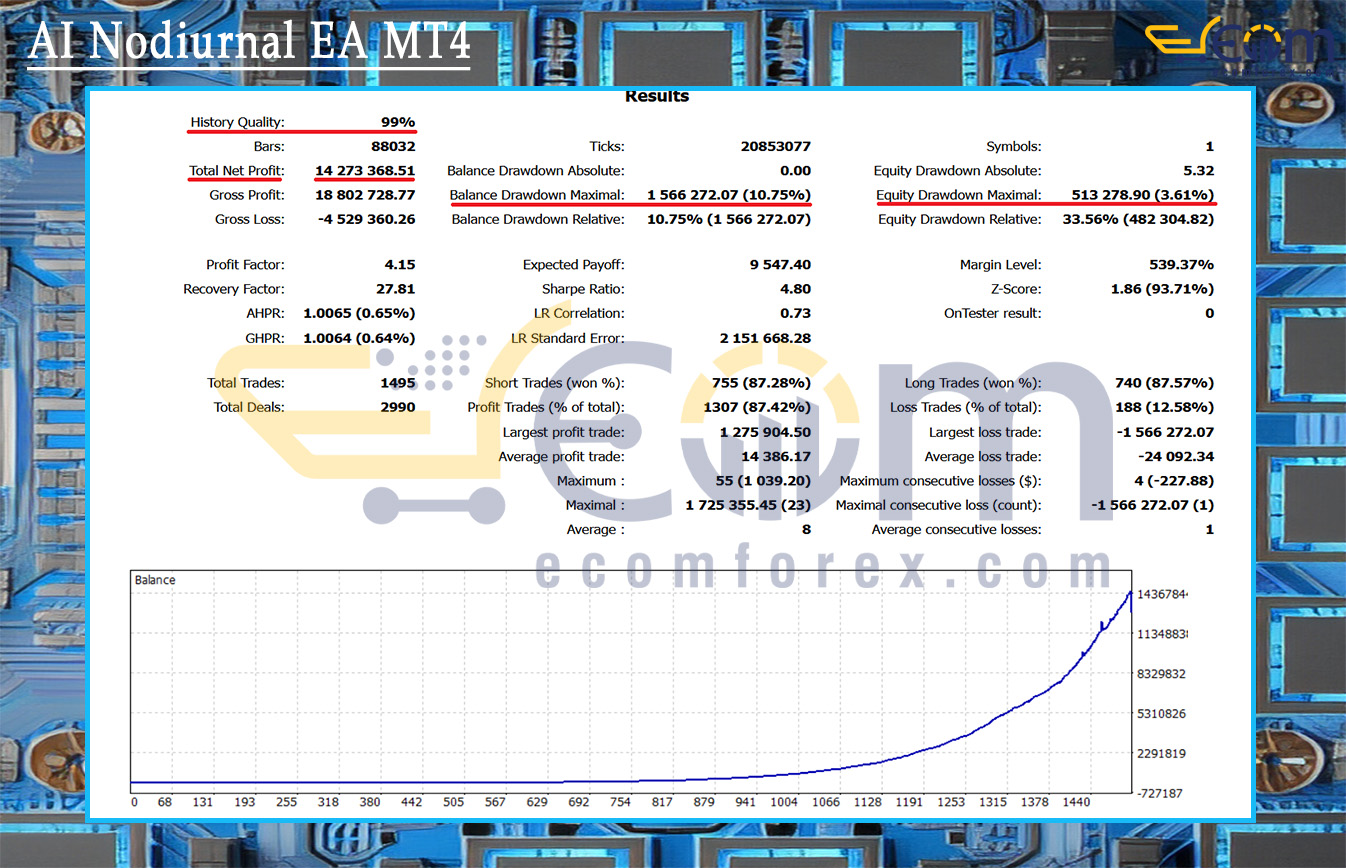Click the 5310826 value on chart y-axis
1346x868 pixels.
(1161, 714)
